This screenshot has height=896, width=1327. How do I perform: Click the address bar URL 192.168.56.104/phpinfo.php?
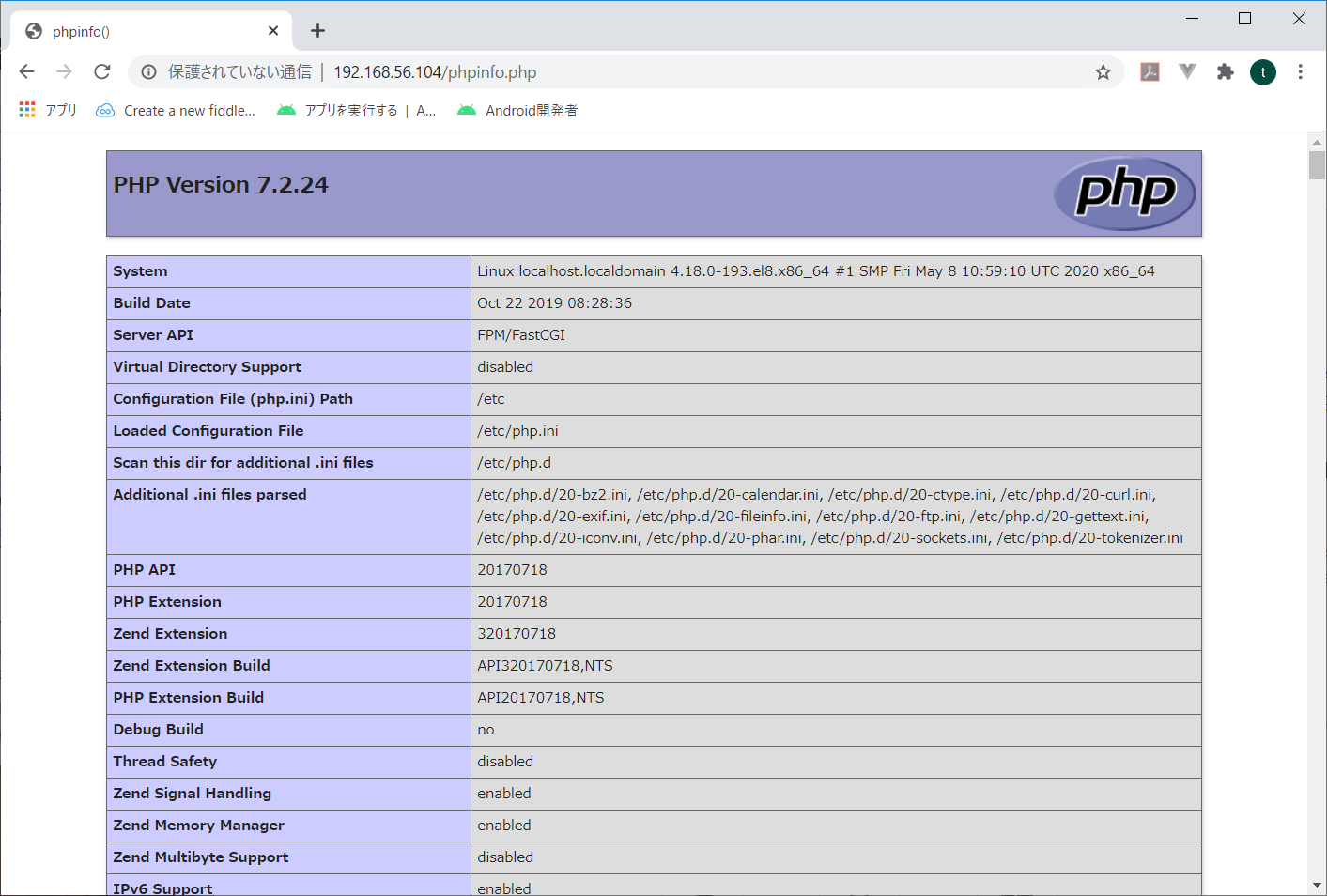pyautogui.click(x=435, y=72)
